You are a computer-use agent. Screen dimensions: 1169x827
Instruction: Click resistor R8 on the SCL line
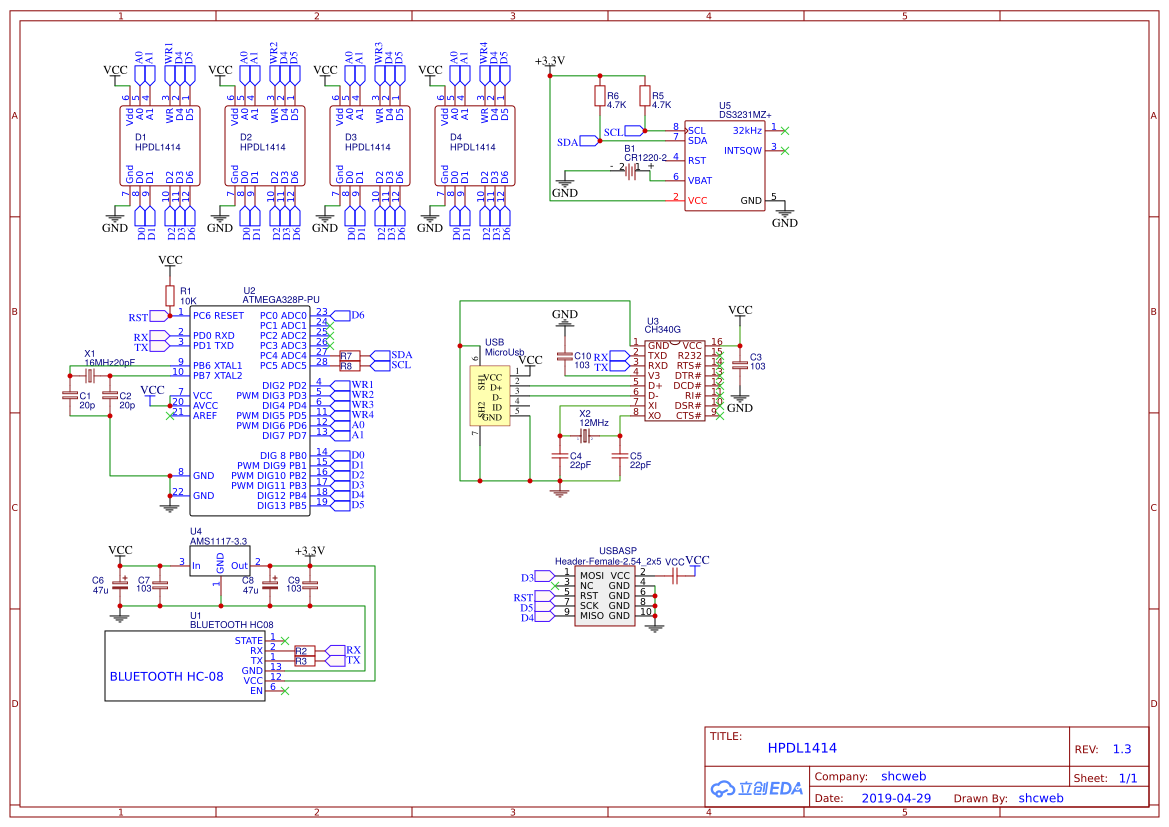[350, 365]
